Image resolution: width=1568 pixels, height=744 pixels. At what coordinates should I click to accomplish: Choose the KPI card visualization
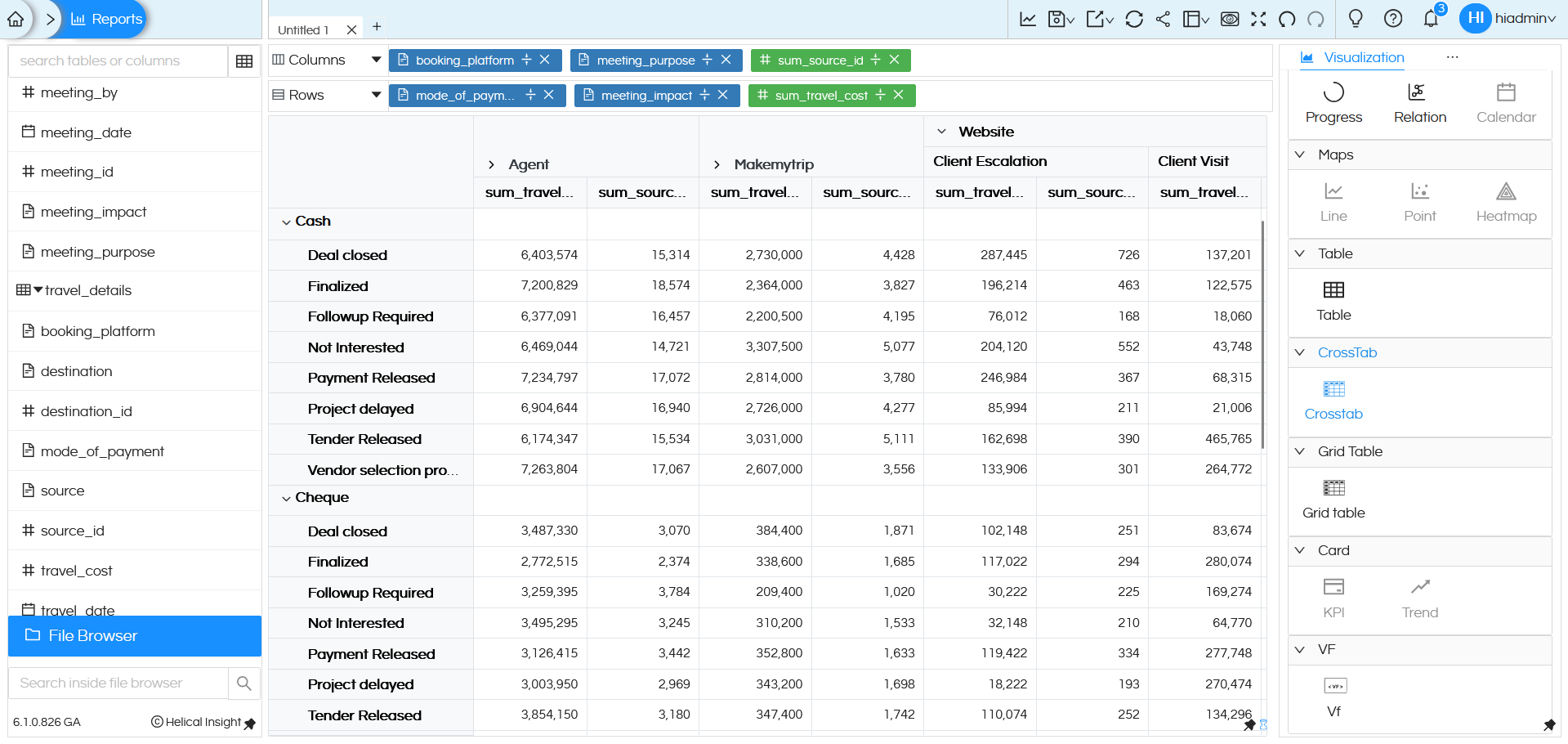[x=1333, y=597]
